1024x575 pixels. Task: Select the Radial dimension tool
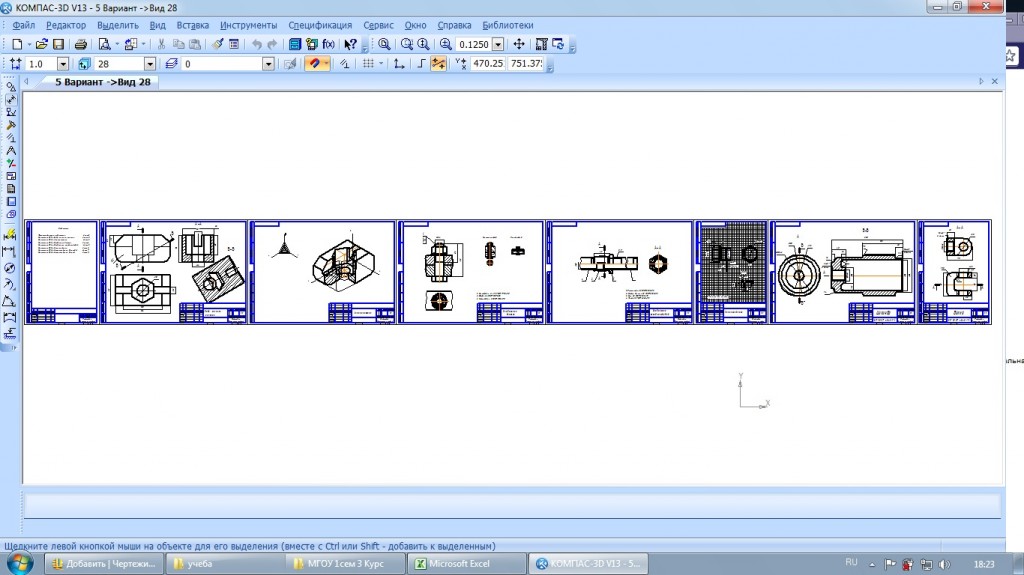tap(10, 284)
